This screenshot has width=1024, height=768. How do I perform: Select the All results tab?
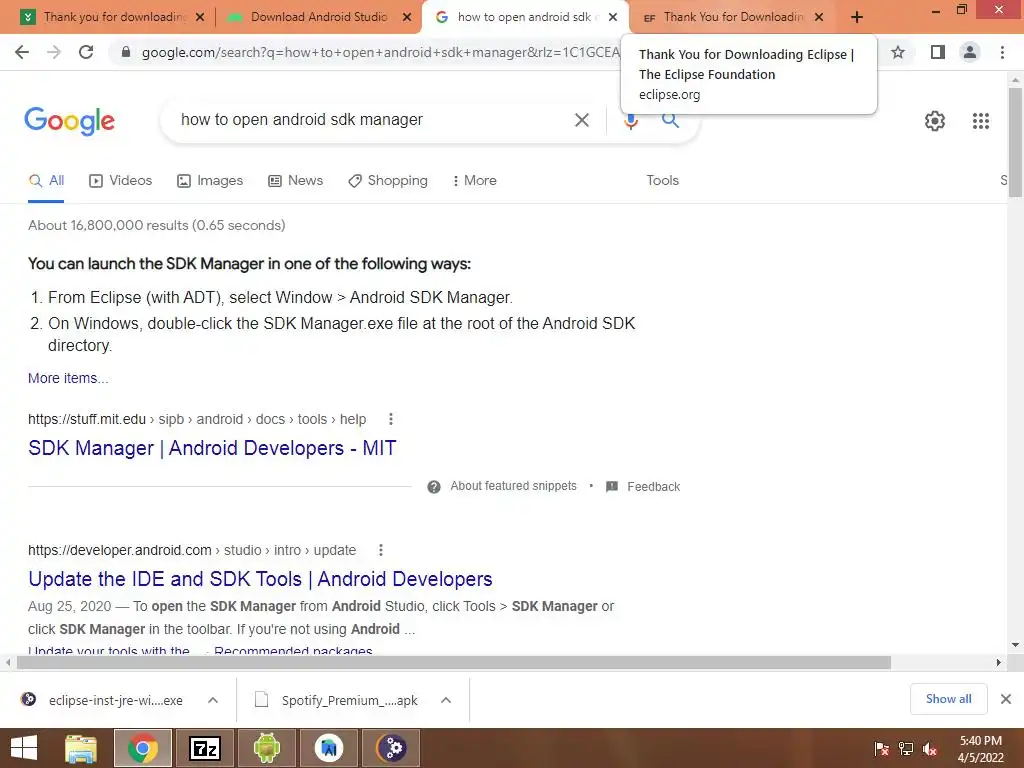46,181
